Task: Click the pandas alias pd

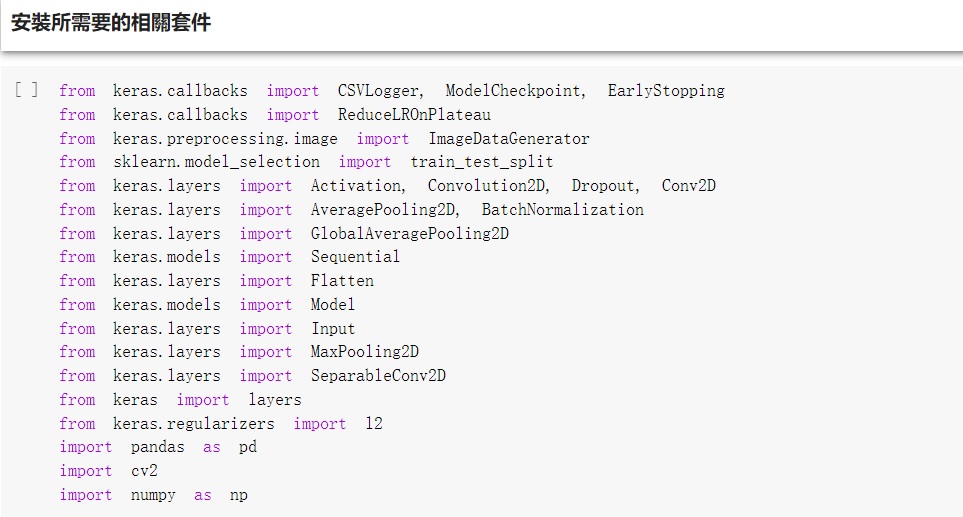Action: pos(248,447)
